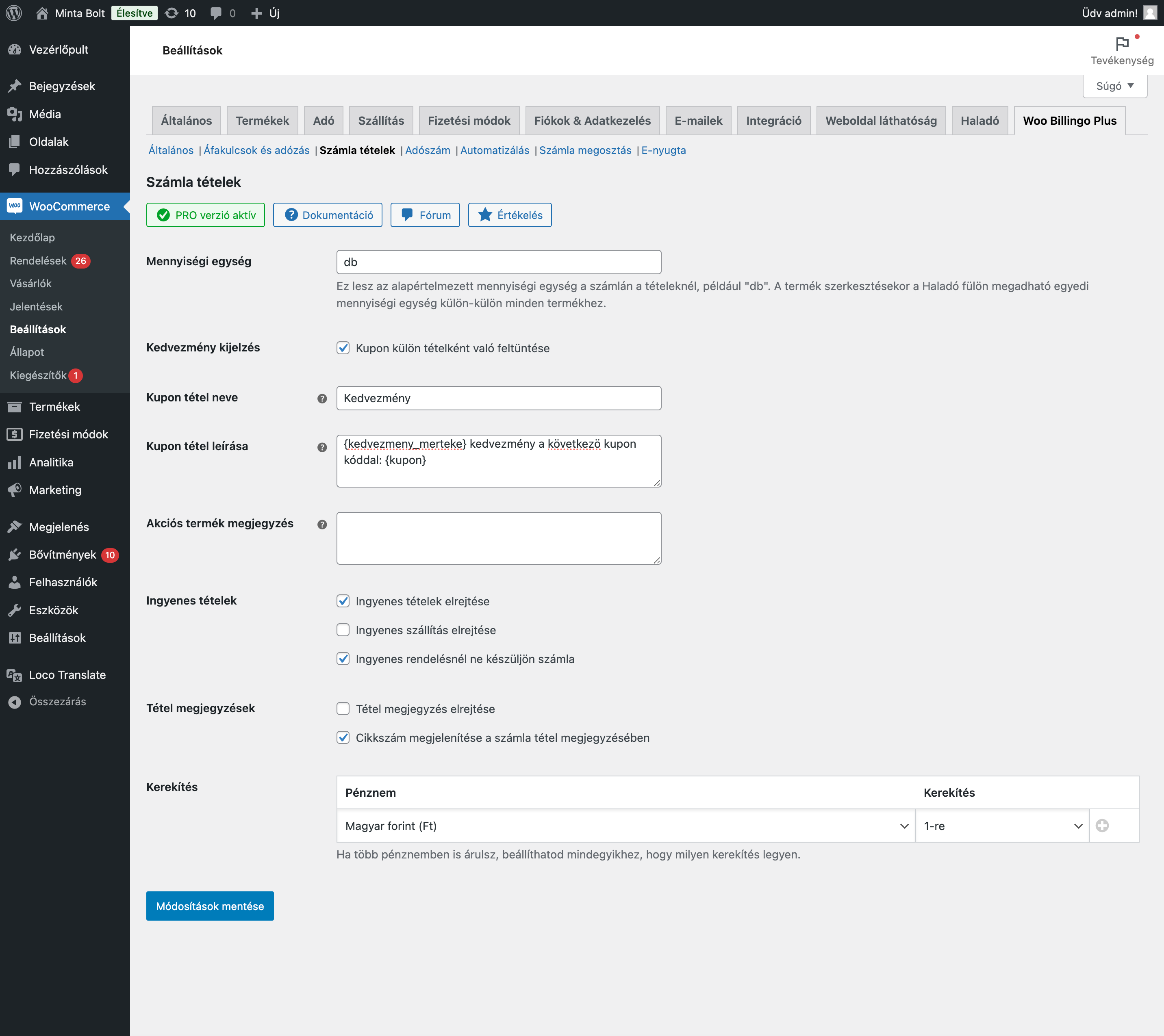The height and width of the screenshot is (1036, 1164).
Task: Open Fórum button
Action: pyautogui.click(x=426, y=215)
